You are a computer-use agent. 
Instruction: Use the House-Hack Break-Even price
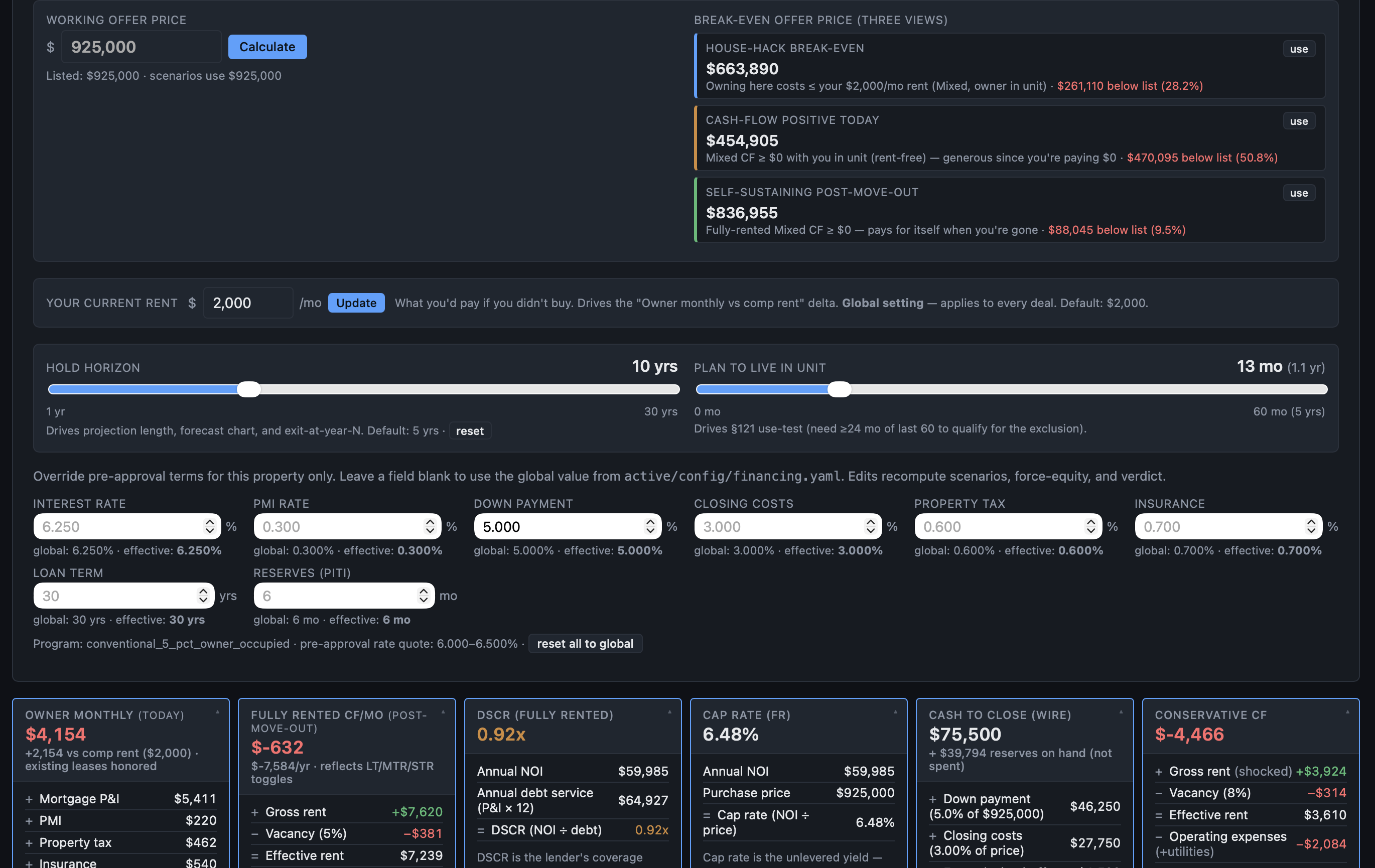pos(1299,49)
